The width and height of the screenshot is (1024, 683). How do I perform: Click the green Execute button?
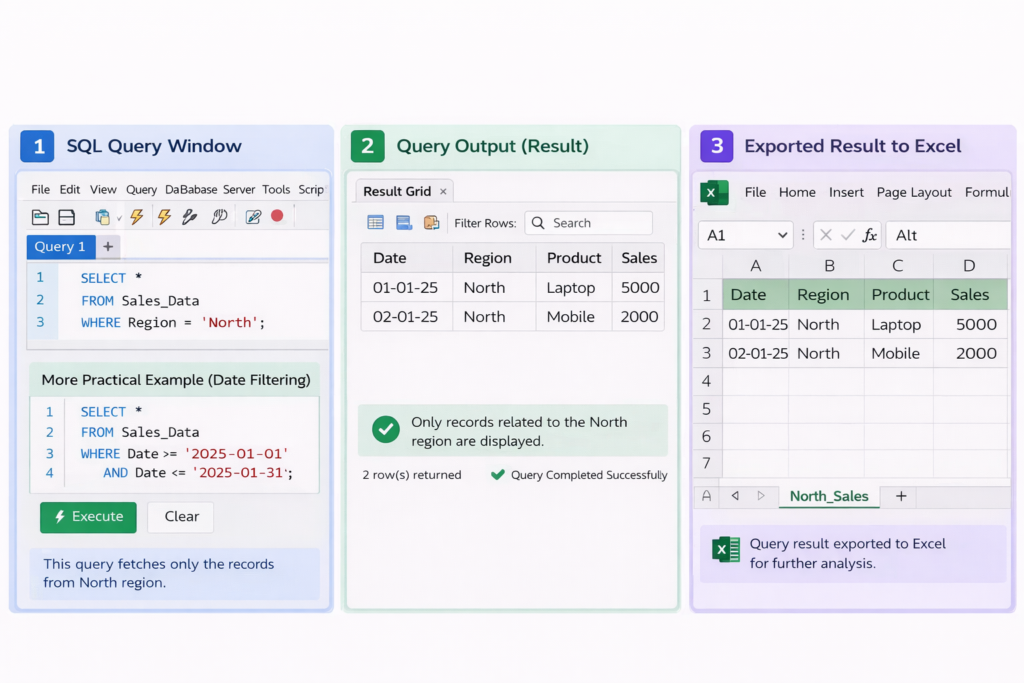[x=88, y=517]
